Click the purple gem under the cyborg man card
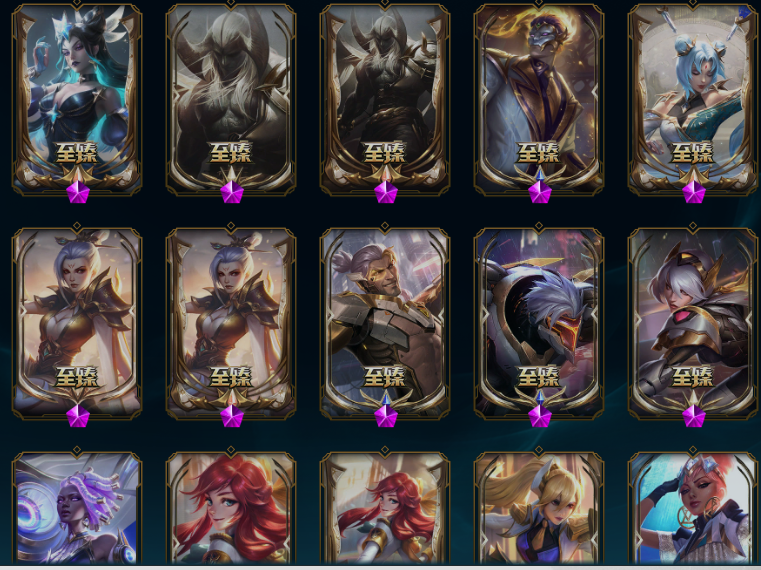761x570 pixels. (x=386, y=416)
